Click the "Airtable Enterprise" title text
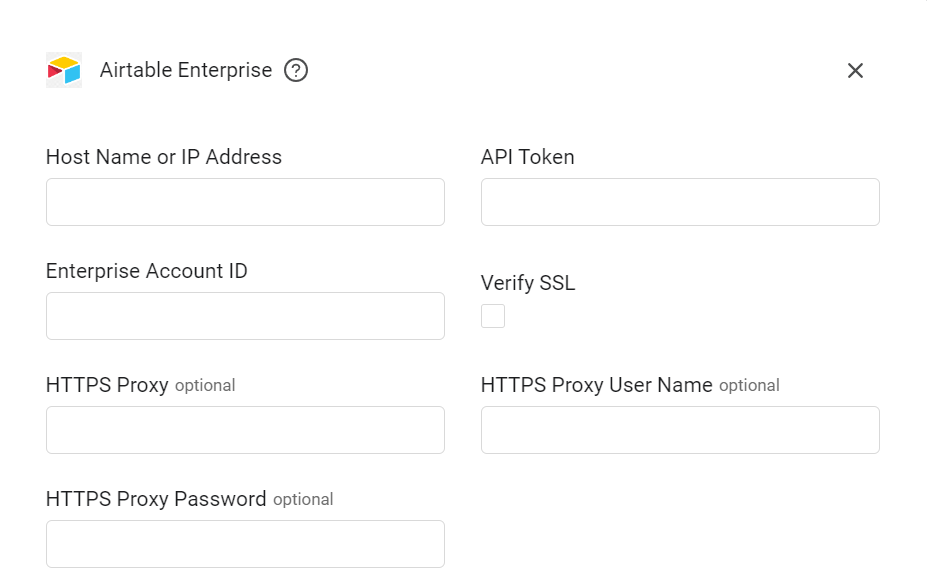 coord(186,70)
